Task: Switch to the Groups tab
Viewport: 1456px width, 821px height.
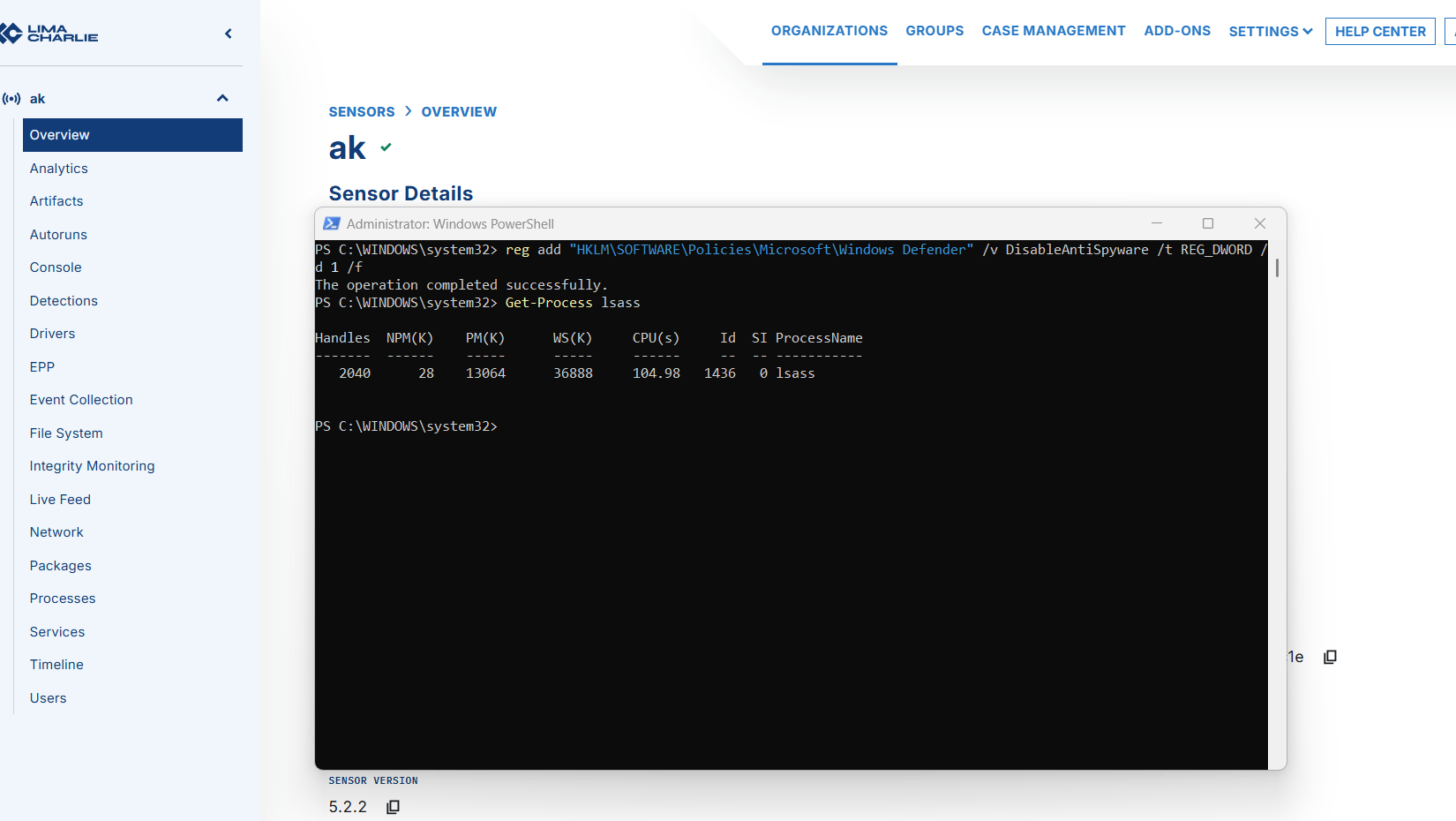Action: pos(934,31)
